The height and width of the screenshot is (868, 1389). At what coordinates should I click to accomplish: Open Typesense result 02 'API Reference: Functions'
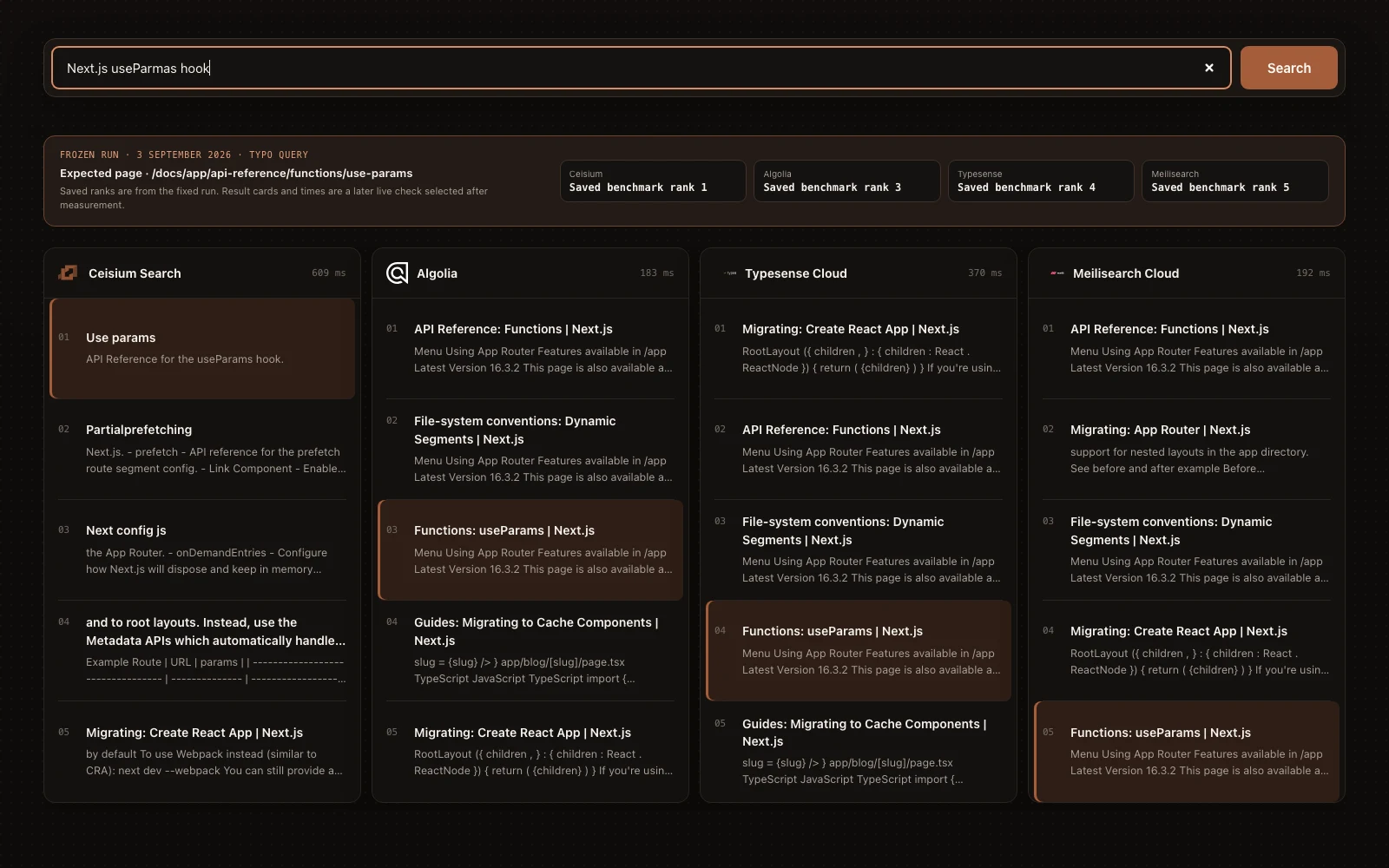pos(859,449)
